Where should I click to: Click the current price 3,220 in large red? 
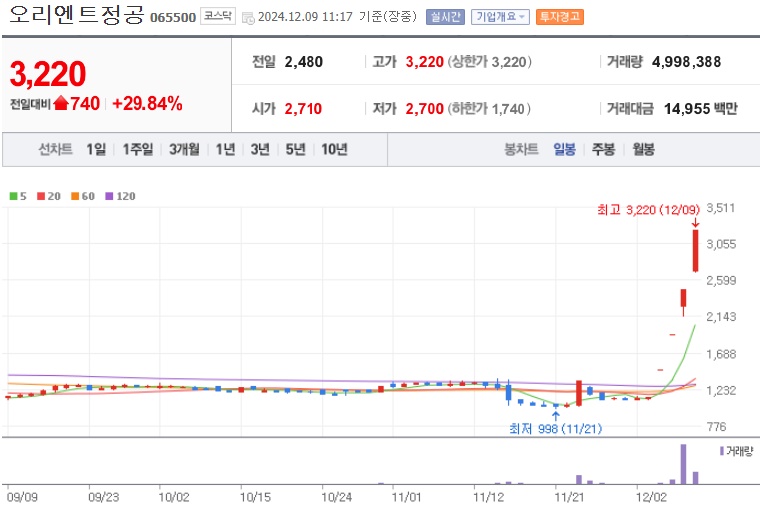48,74
